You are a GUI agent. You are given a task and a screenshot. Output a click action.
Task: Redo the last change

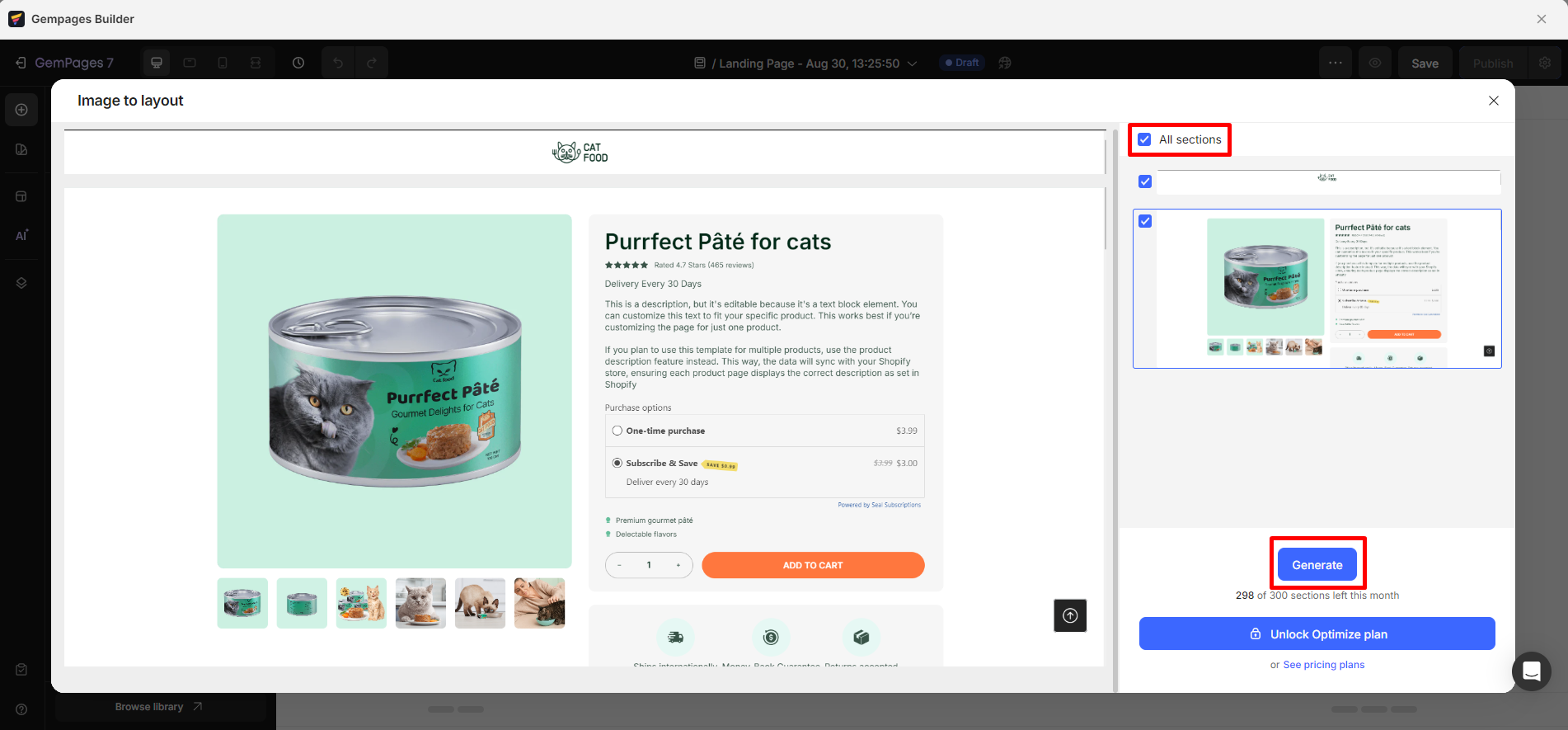tap(373, 62)
